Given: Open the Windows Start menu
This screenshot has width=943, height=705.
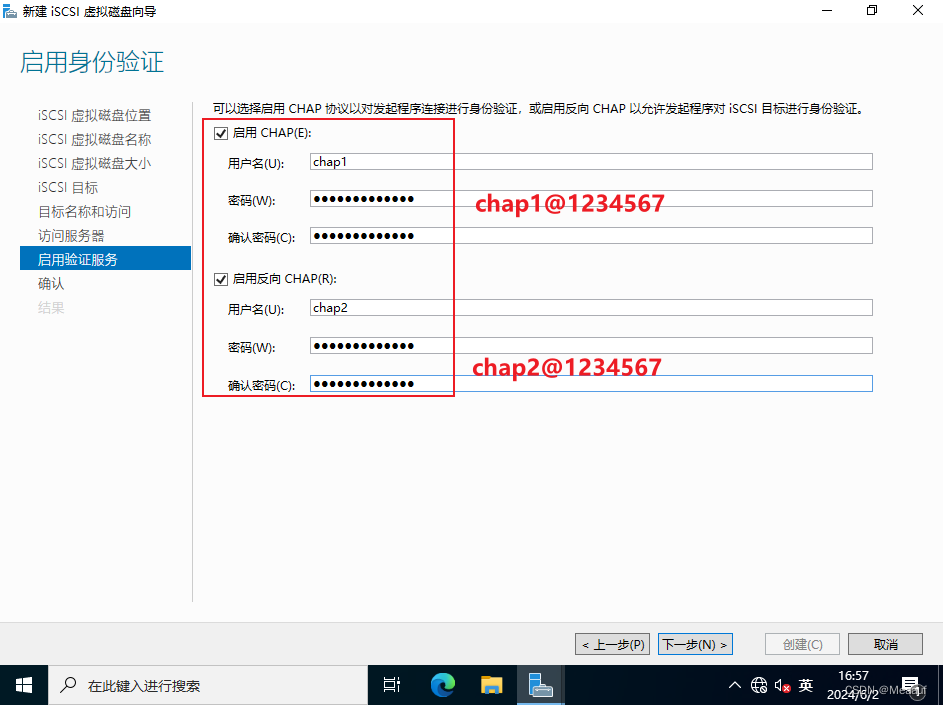Looking at the screenshot, I should (x=24, y=685).
